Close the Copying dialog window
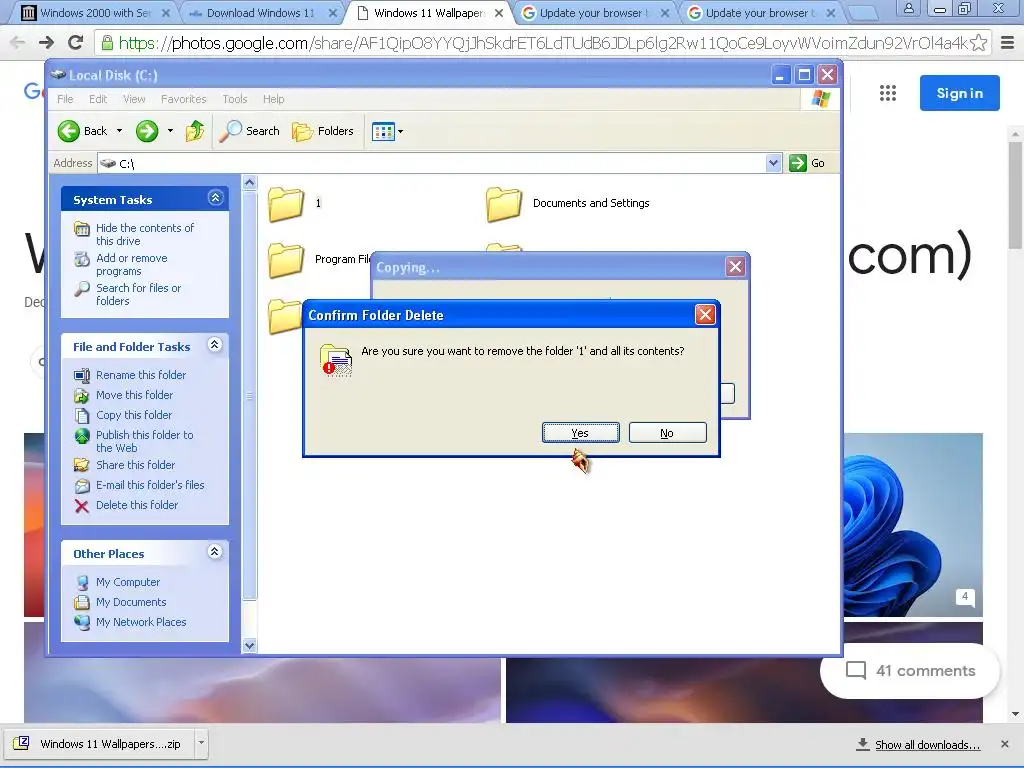Viewport: 1024px width, 768px height. click(735, 266)
